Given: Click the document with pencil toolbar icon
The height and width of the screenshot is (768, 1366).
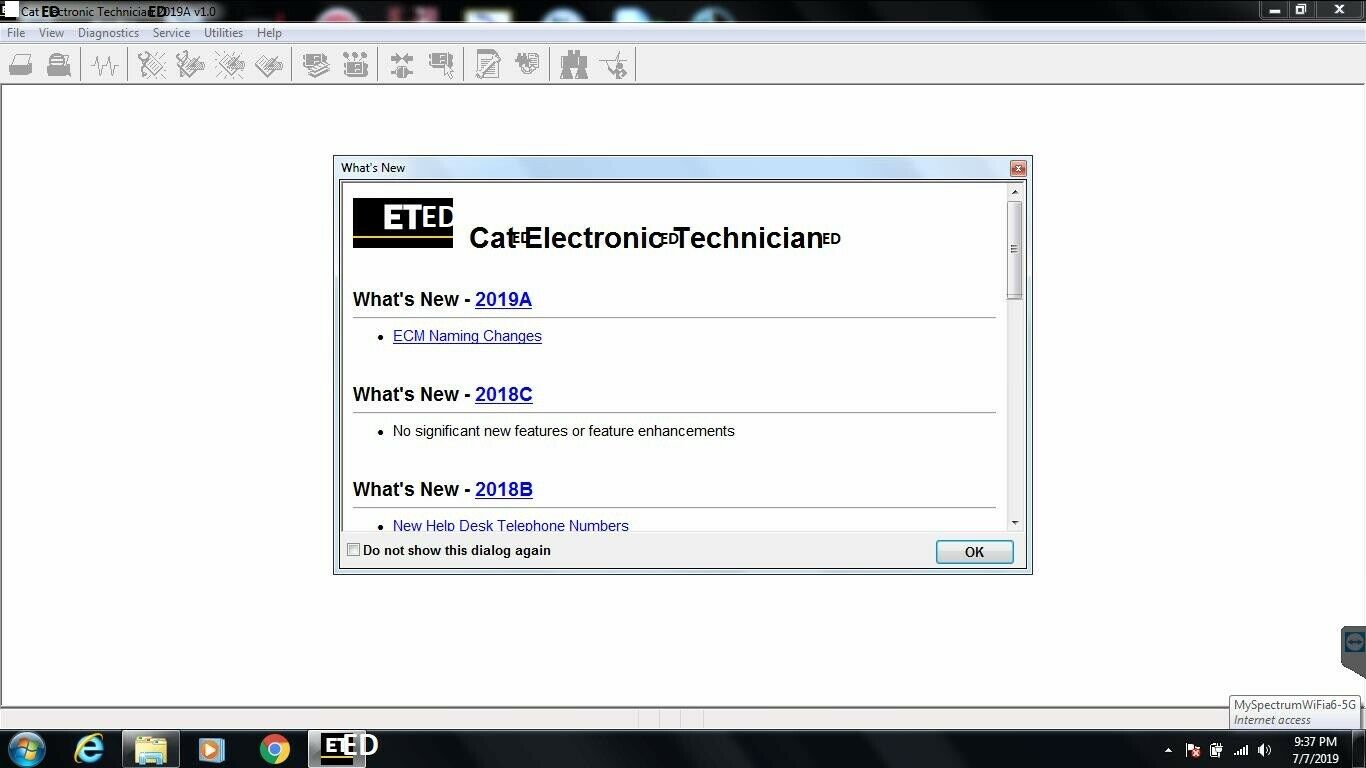Looking at the screenshot, I should pyautogui.click(x=488, y=66).
